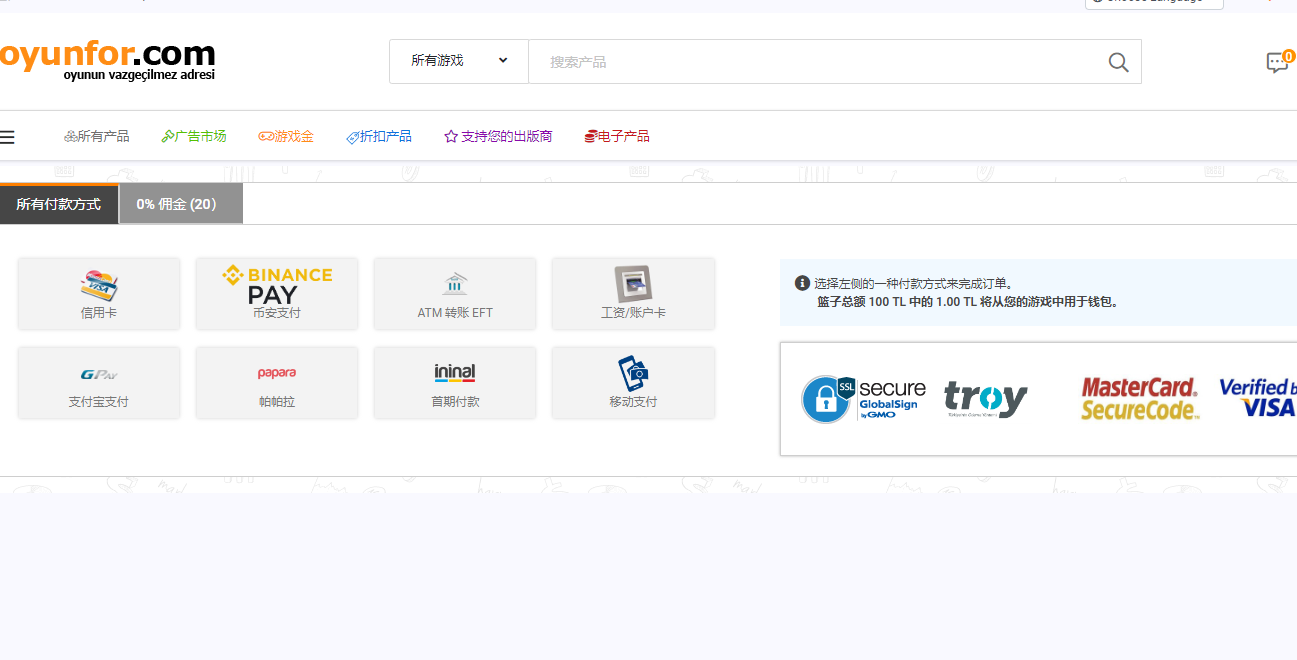Choose the GPay 支付宝支付 payment method
Screen dimensions: 1297x660
tap(98, 382)
